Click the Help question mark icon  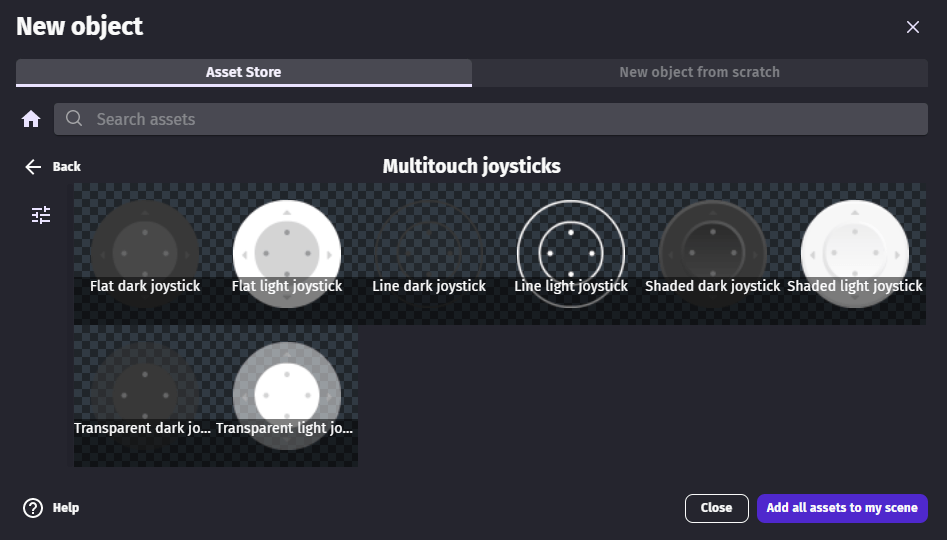(x=33, y=508)
